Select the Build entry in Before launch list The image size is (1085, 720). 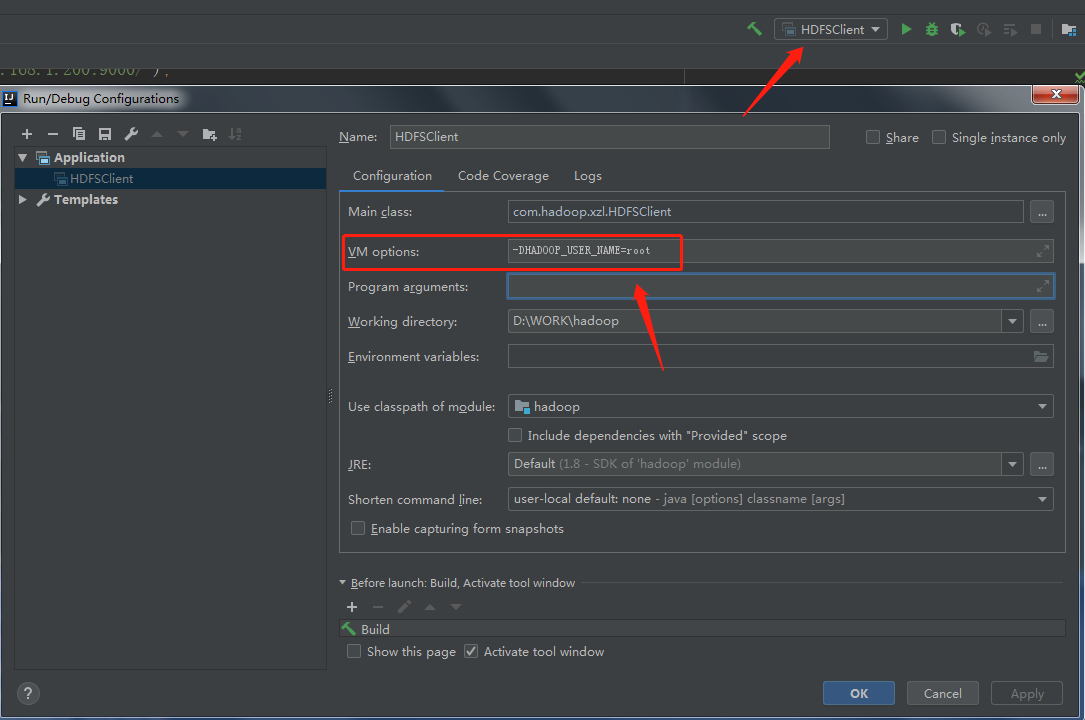coord(702,629)
